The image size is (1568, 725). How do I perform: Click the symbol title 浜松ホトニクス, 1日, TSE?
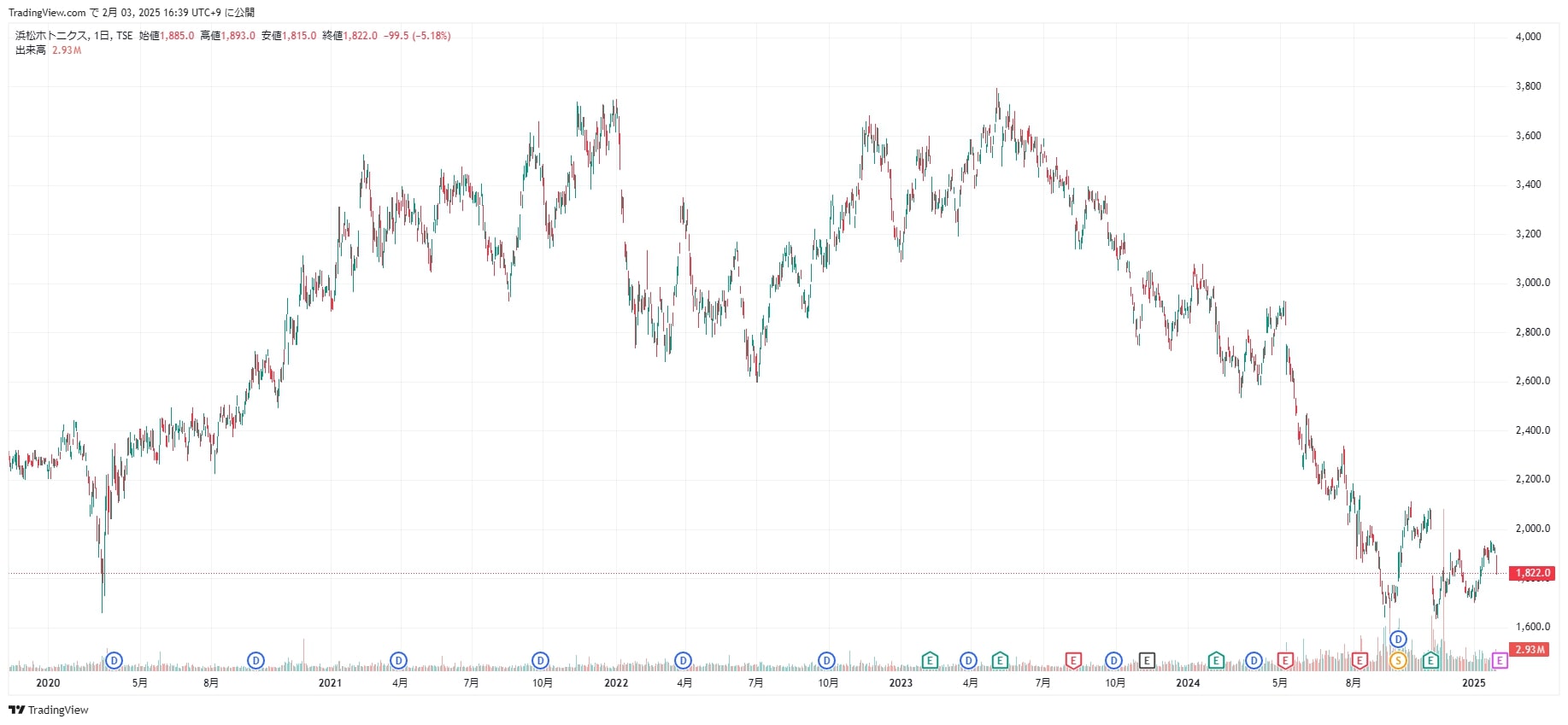[x=74, y=36]
